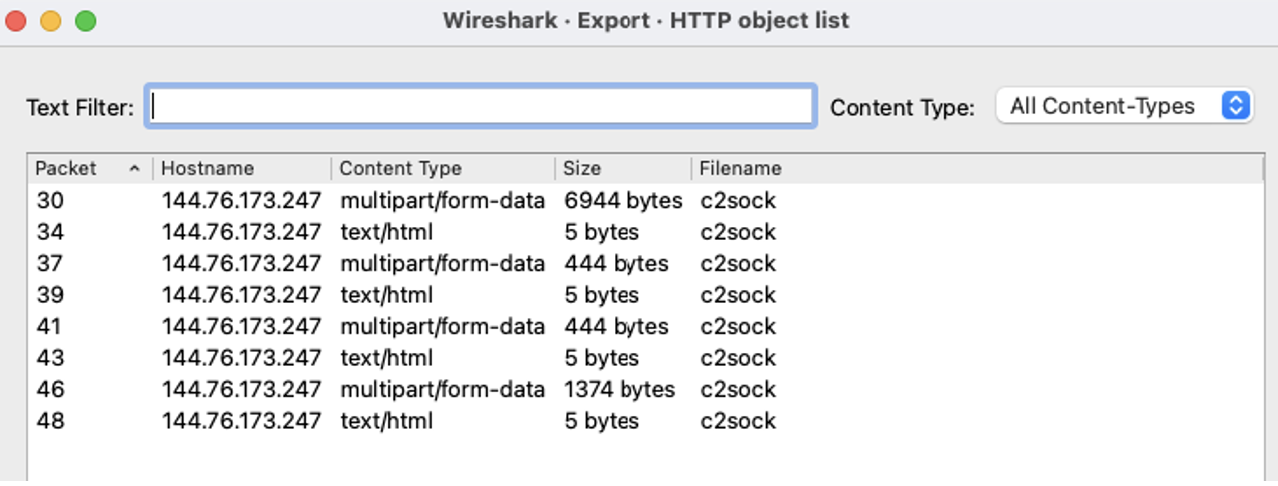Click multipart/form-data in packet 30 row
1278x486 pixels.
click(x=443, y=200)
